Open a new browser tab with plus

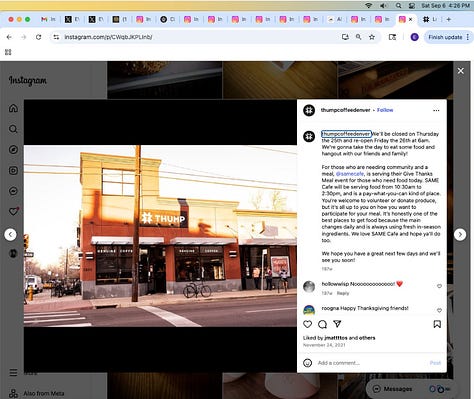[449, 20]
